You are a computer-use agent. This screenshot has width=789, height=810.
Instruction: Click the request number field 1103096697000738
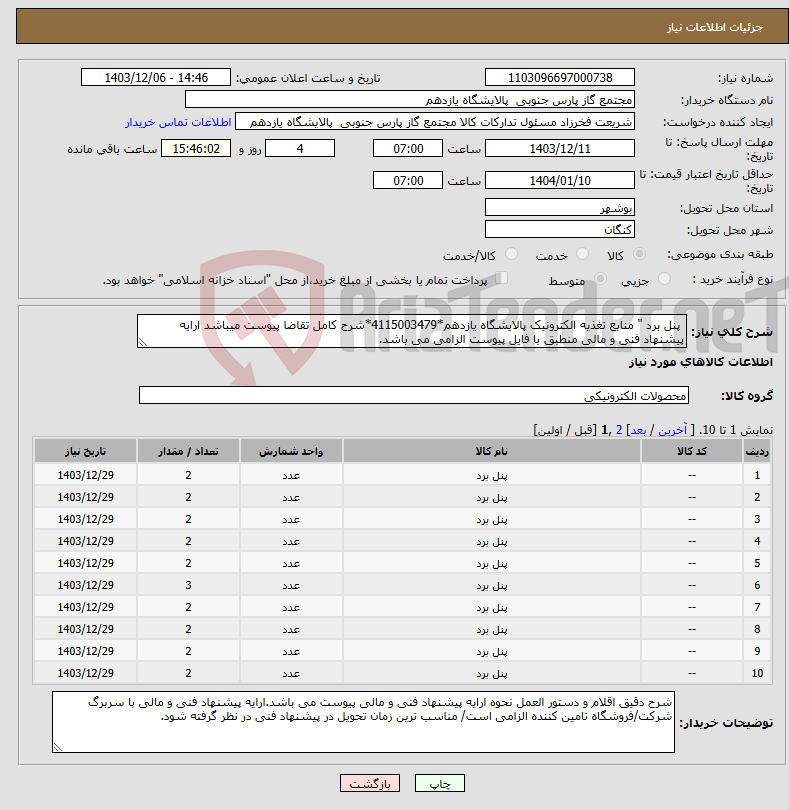(559, 78)
